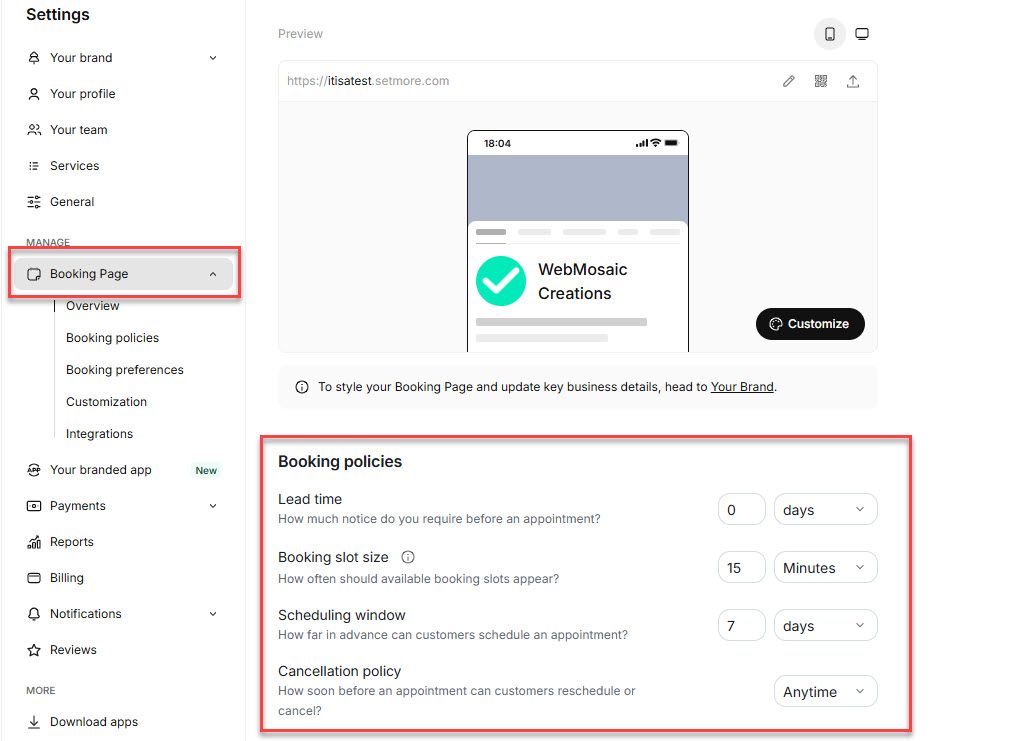
Task: Open the Customization section under Booking Page
Action: (x=105, y=401)
